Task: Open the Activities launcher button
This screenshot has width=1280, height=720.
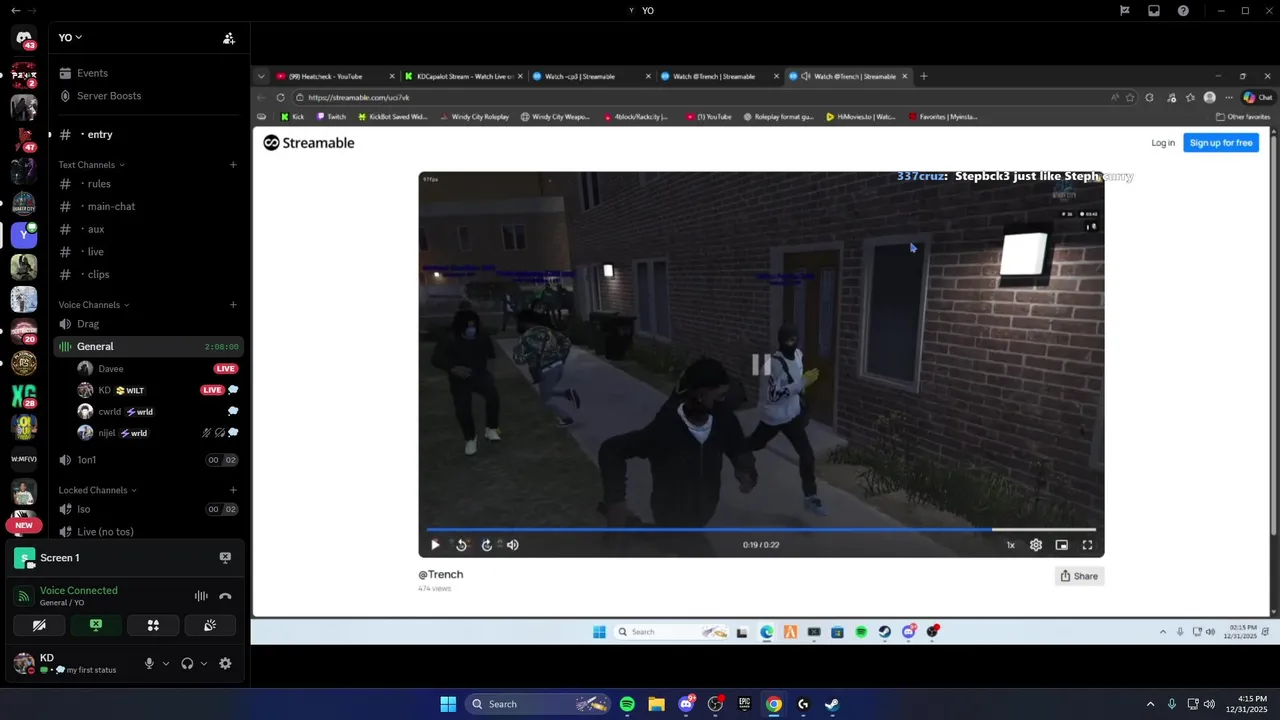Action: (x=153, y=625)
